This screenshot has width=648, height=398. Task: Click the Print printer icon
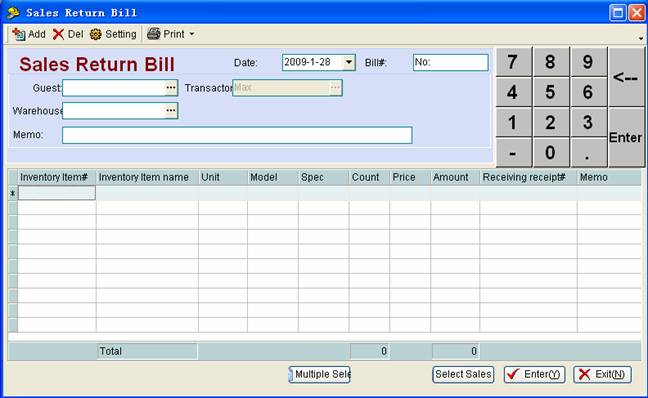tap(154, 34)
